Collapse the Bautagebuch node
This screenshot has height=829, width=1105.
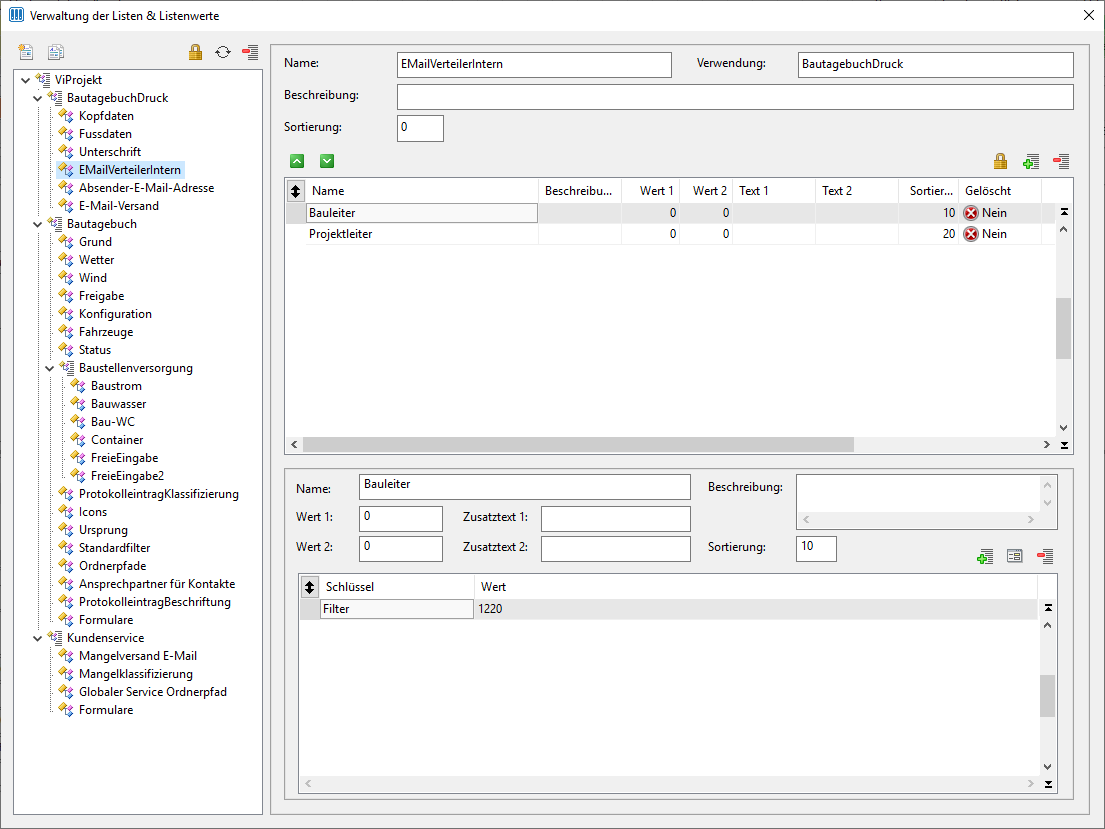click(37, 224)
